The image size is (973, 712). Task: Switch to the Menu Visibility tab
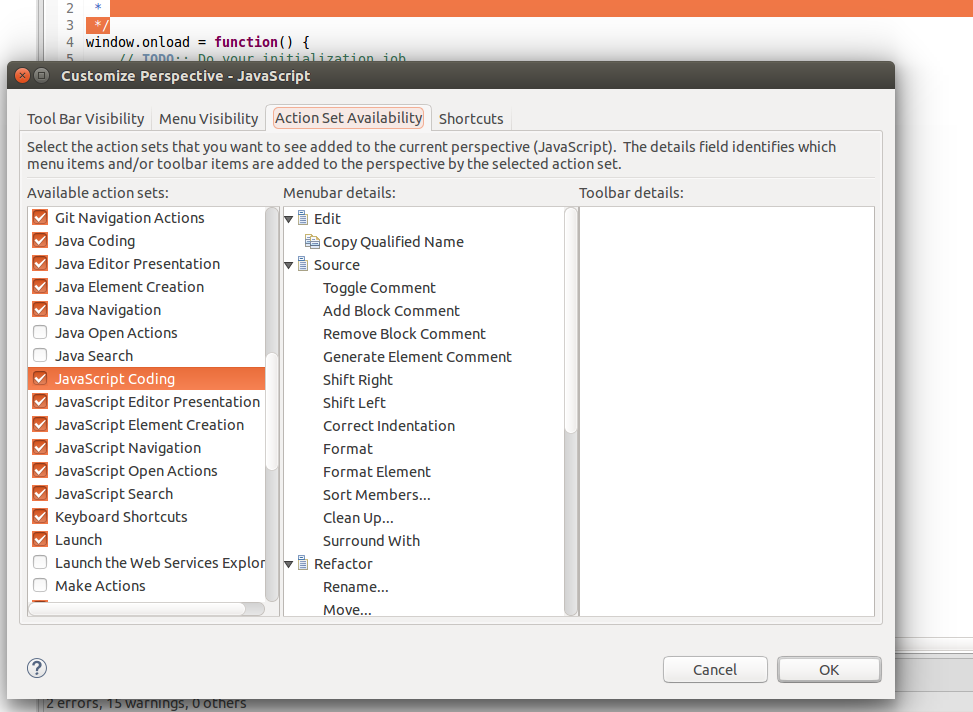[x=208, y=119]
